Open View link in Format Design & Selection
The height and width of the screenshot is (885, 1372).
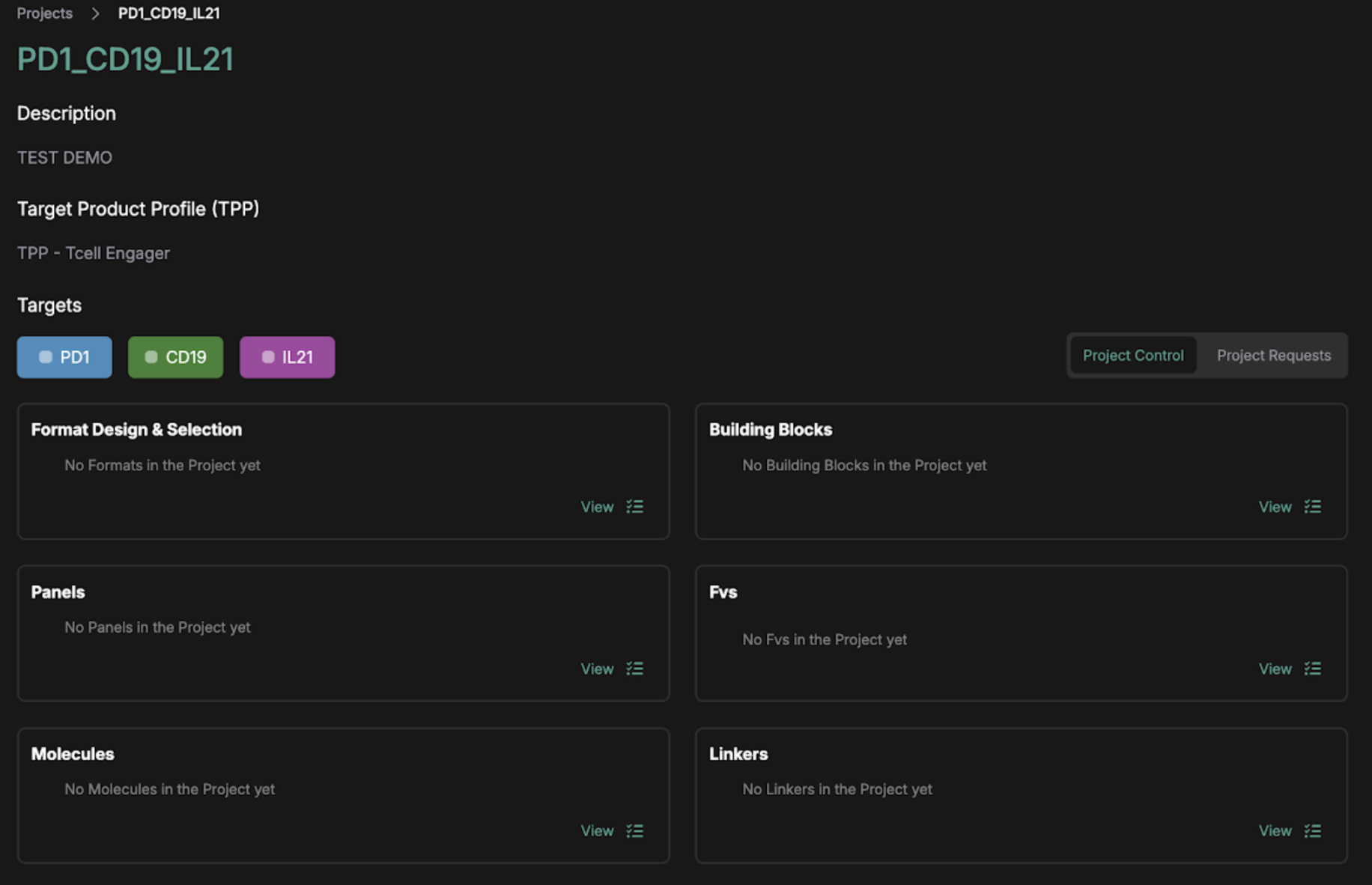click(x=597, y=507)
